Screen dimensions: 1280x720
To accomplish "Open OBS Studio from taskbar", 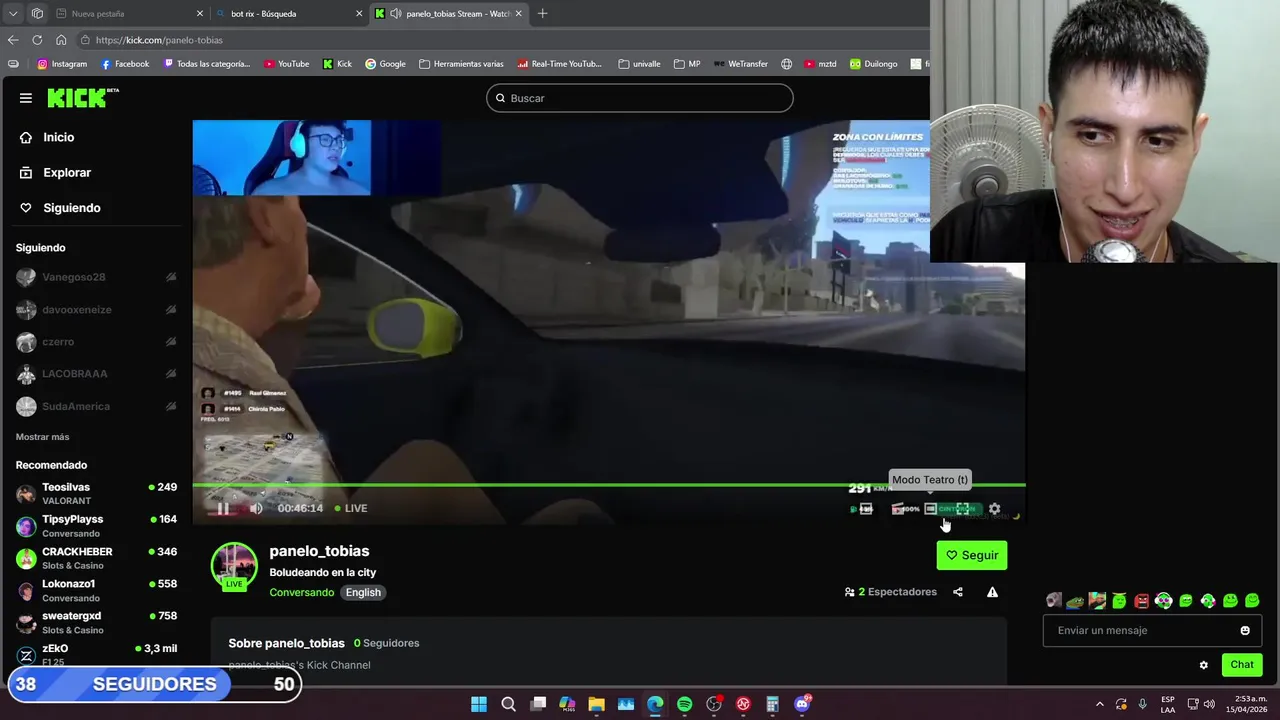I will coord(714,704).
